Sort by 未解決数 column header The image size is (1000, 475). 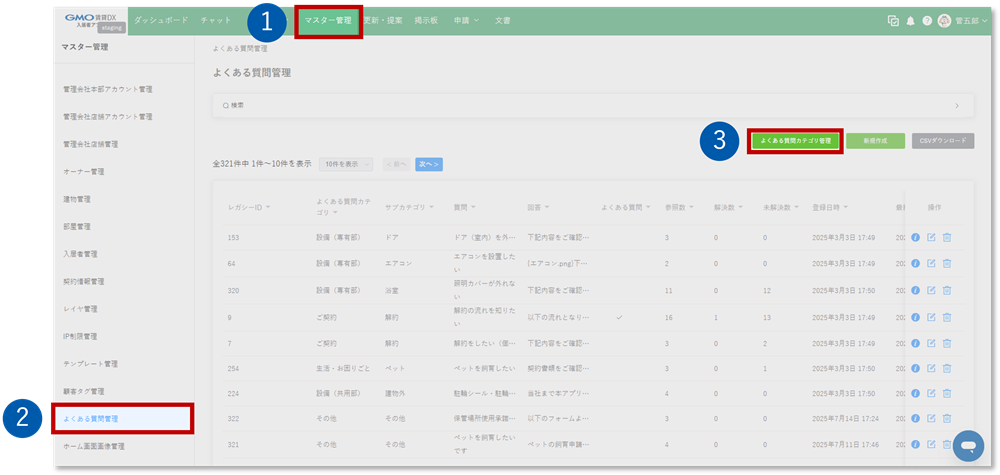[781, 207]
